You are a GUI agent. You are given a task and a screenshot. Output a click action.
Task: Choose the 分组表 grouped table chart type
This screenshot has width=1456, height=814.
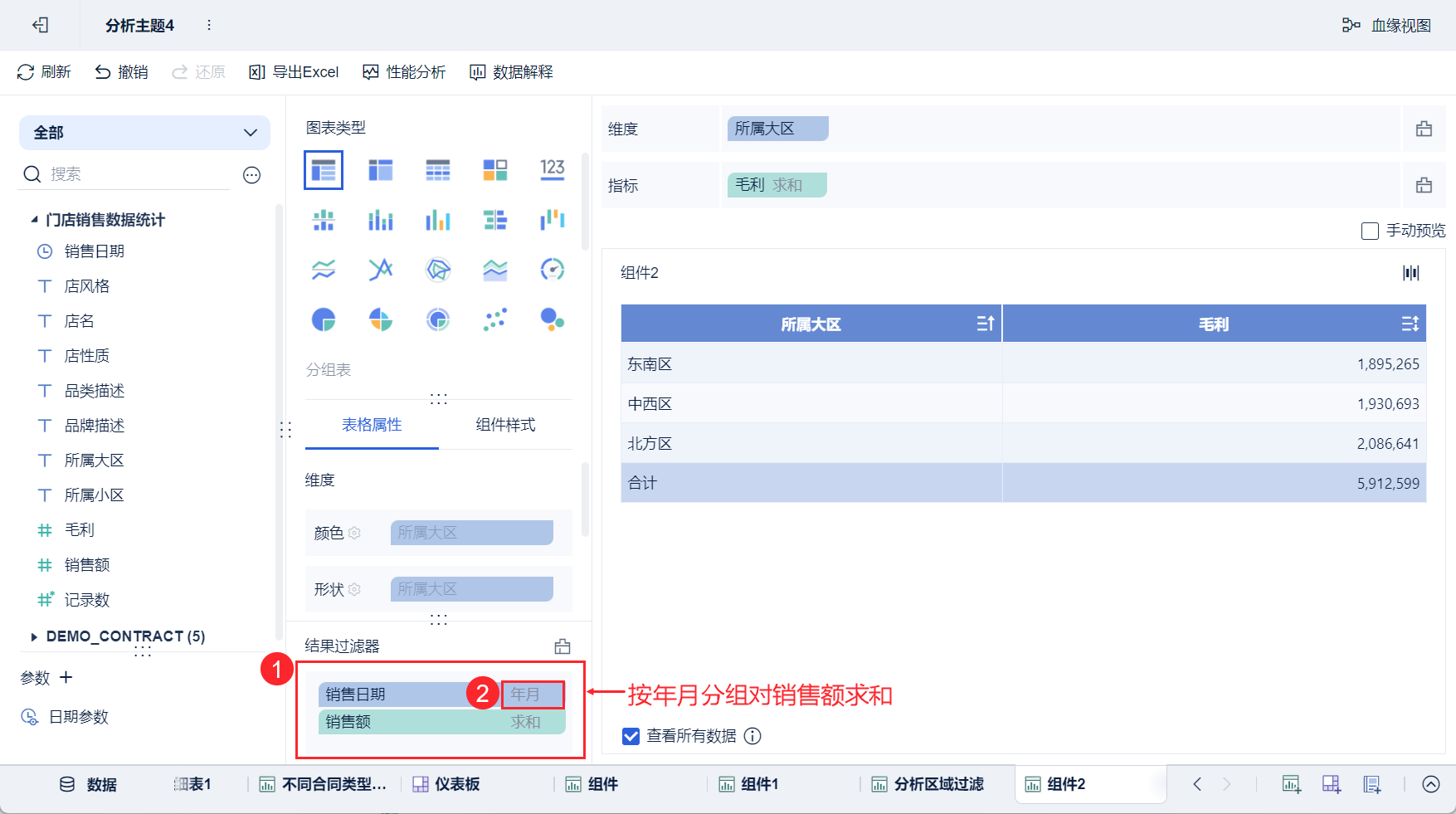coord(324,170)
